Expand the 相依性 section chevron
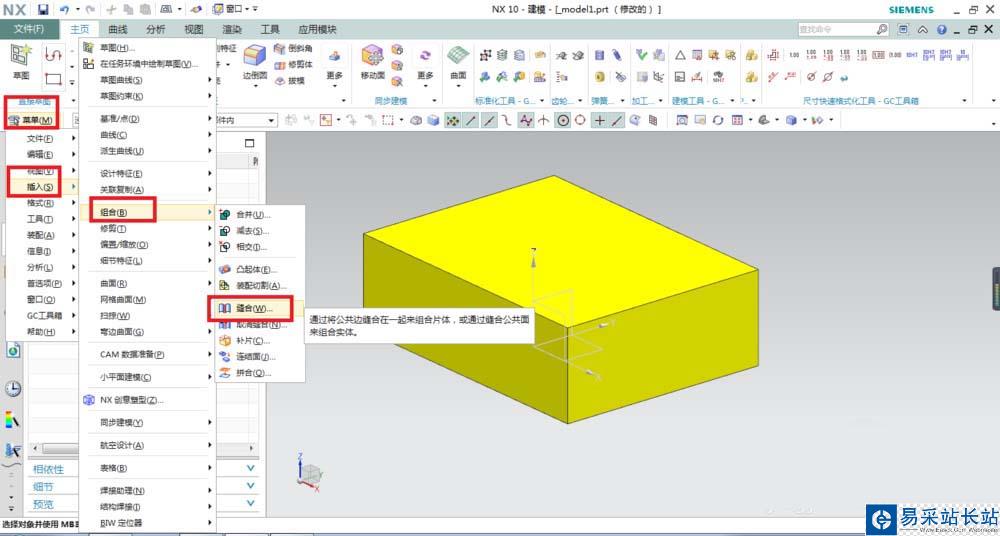1000x536 pixels. 251,468
